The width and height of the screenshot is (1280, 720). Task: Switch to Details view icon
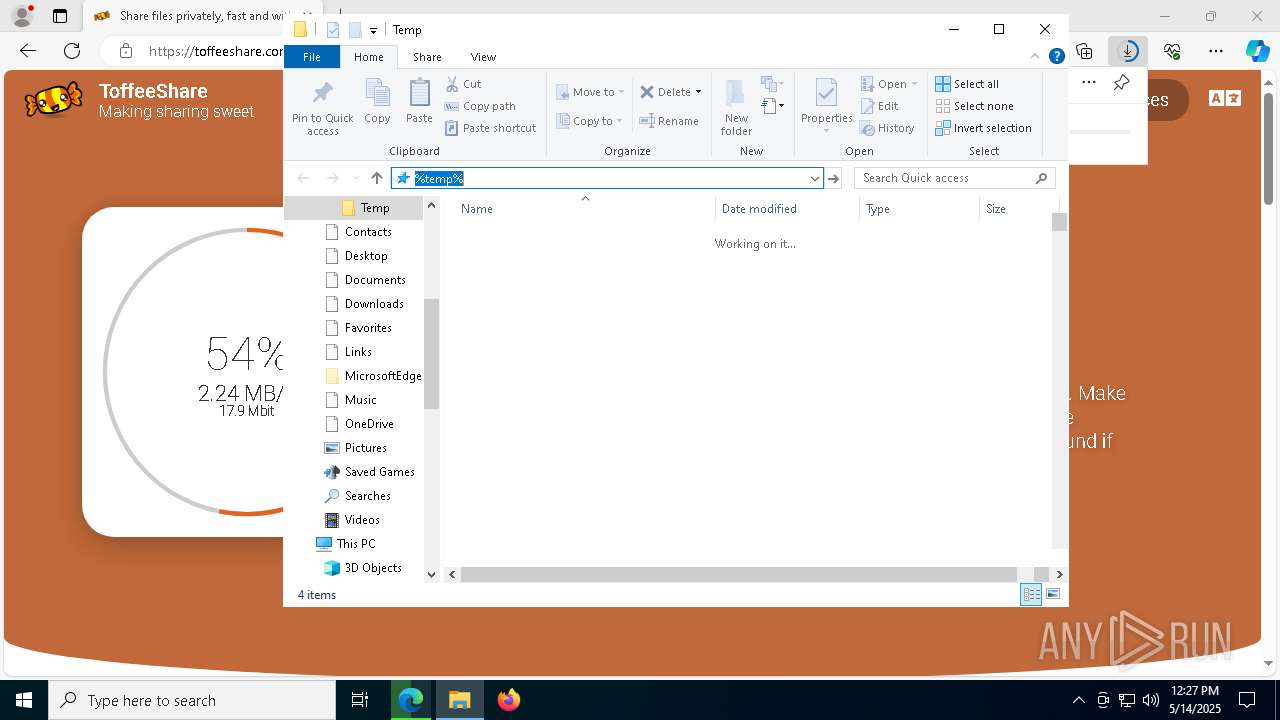1031,595
